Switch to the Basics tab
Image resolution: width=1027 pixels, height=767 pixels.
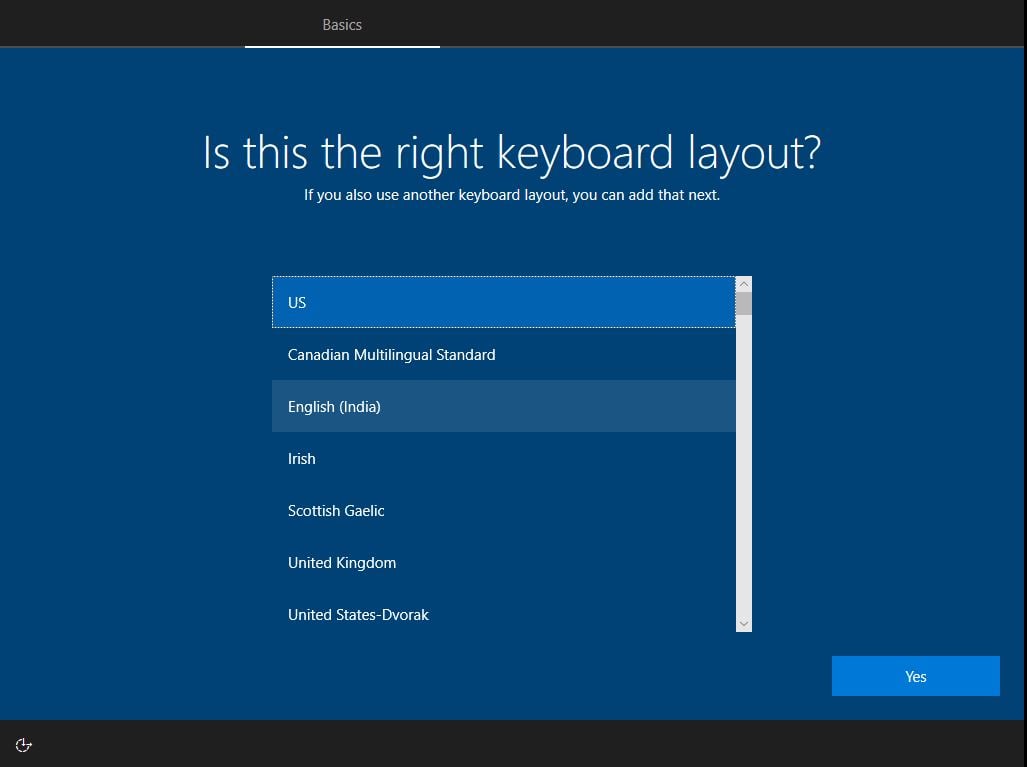(x=342, y=24)
